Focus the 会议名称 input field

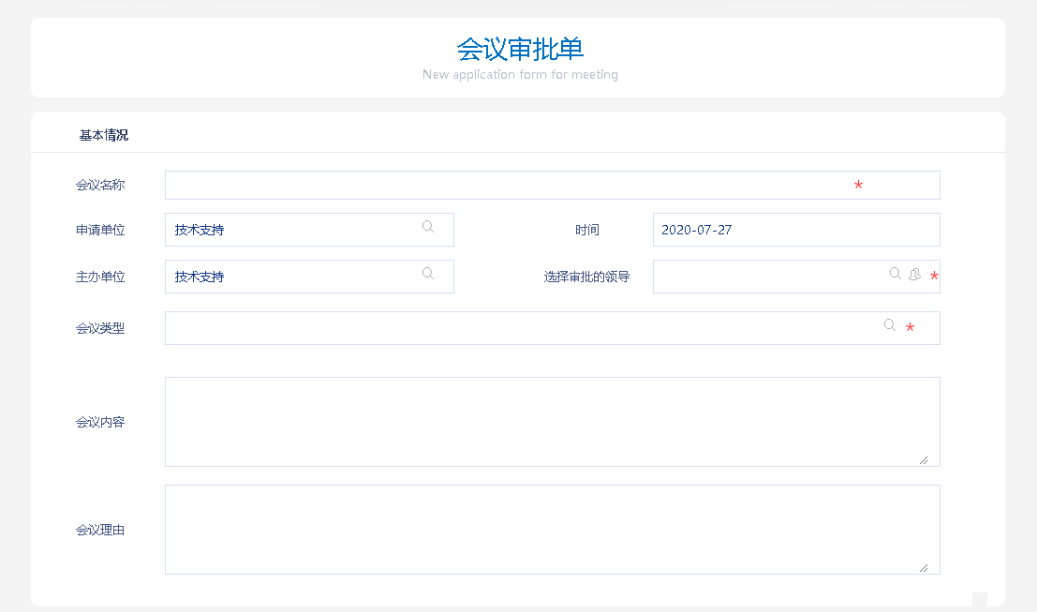(552, 185)
